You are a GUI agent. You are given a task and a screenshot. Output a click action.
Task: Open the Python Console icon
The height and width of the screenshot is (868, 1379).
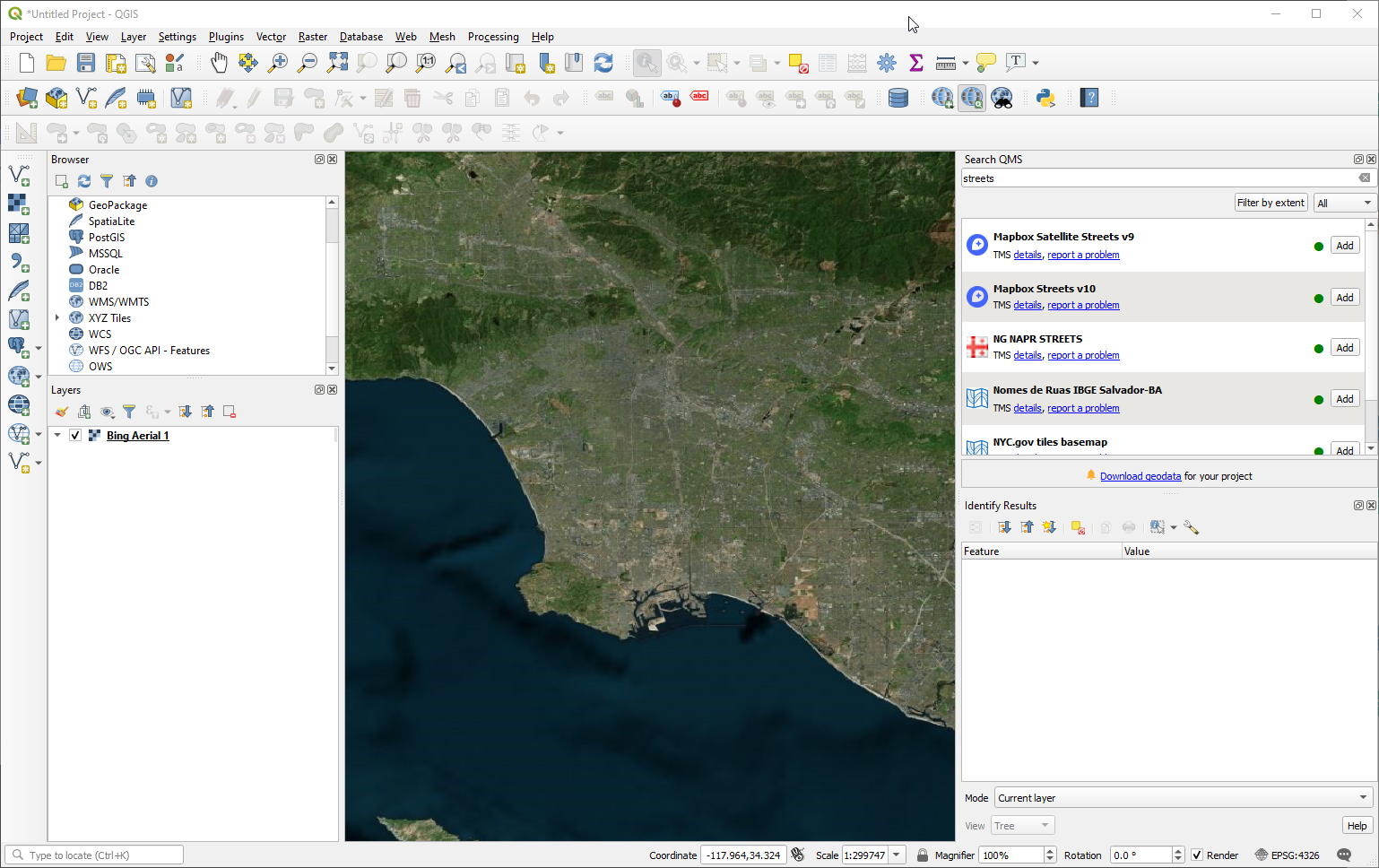pos(1045,98)
